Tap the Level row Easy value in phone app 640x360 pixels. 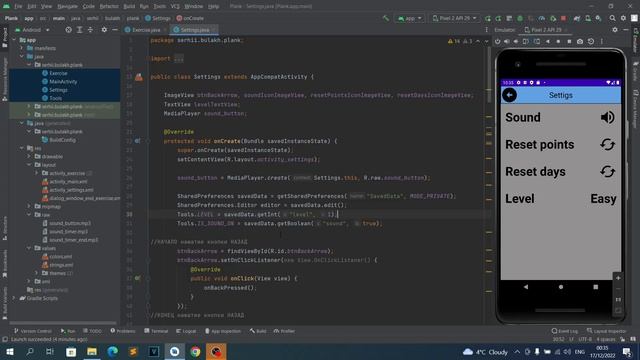click(603, 199)
